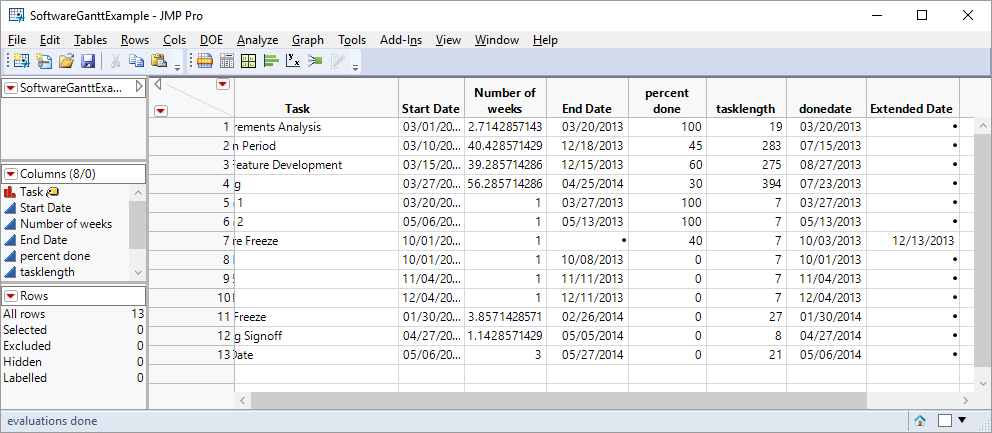Click the columns list scroll down arrow
This screenshot has height=433, width=992.
point(137,273)
